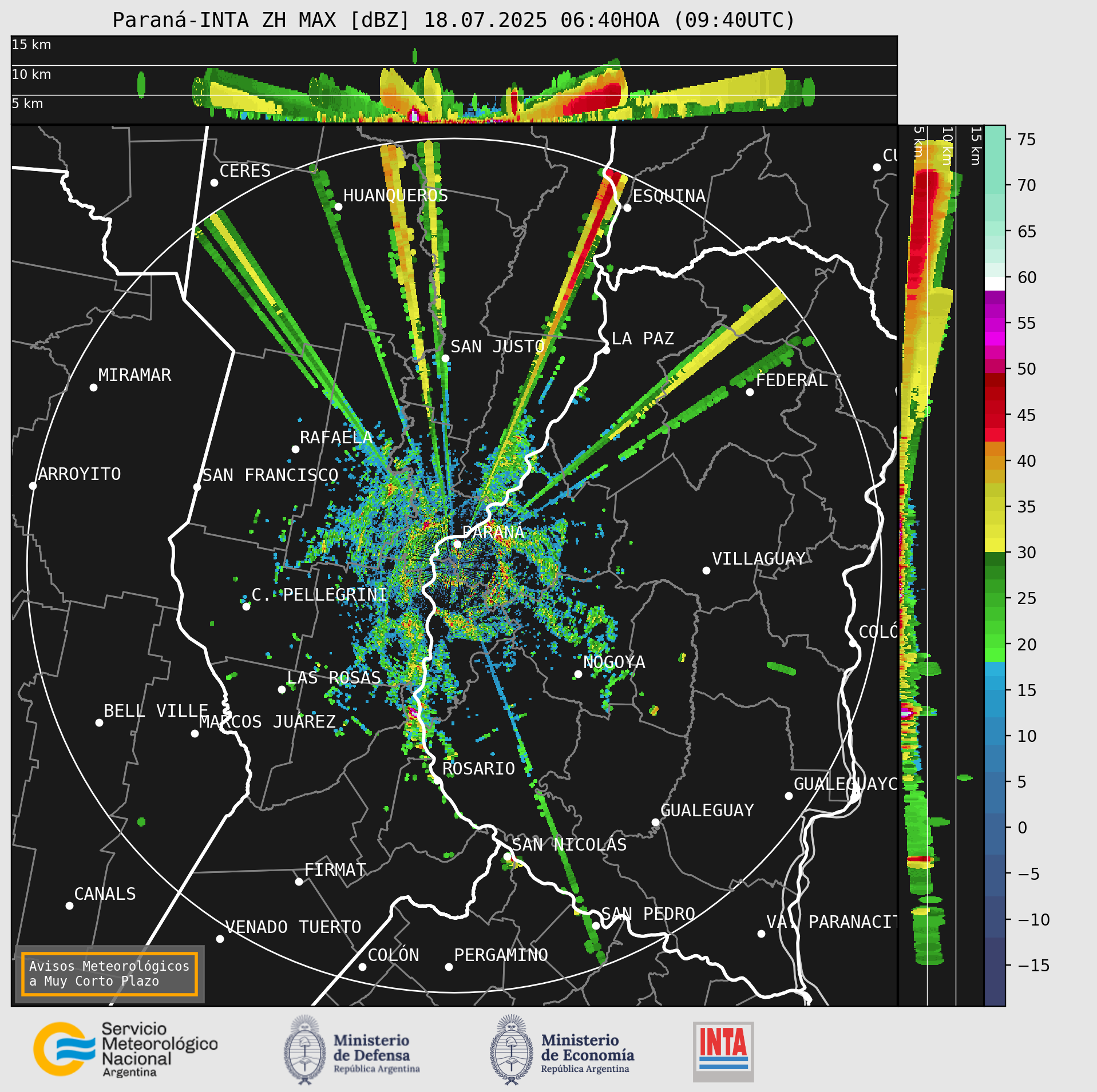Pick the white 60 dBZ color band
The width and height of the screenshot is (1097, 1092).
[x=995, y=284]
